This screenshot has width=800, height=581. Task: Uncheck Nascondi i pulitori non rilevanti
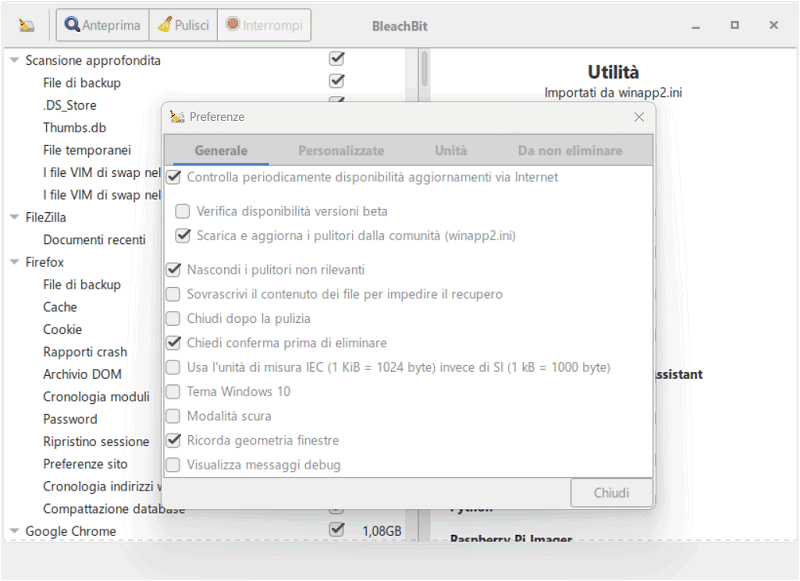pyautogui.click(x=174, y=269)
